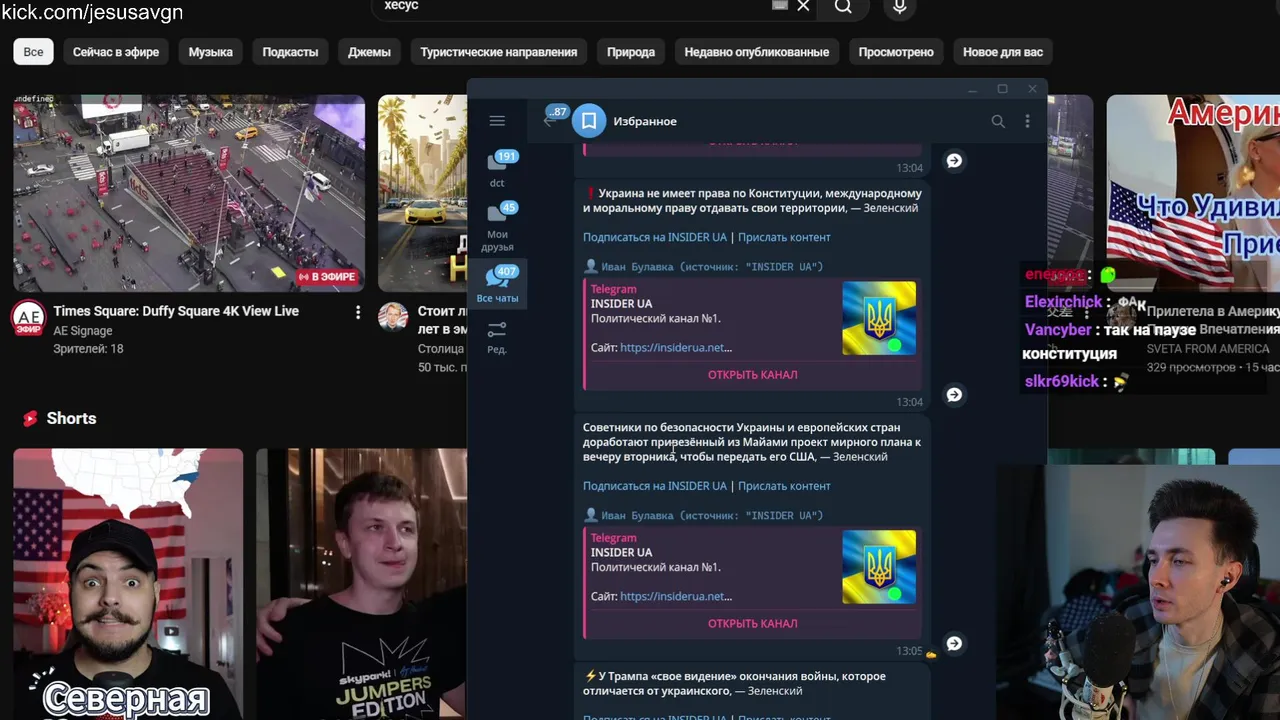Select the Все чаты folder

497,284
